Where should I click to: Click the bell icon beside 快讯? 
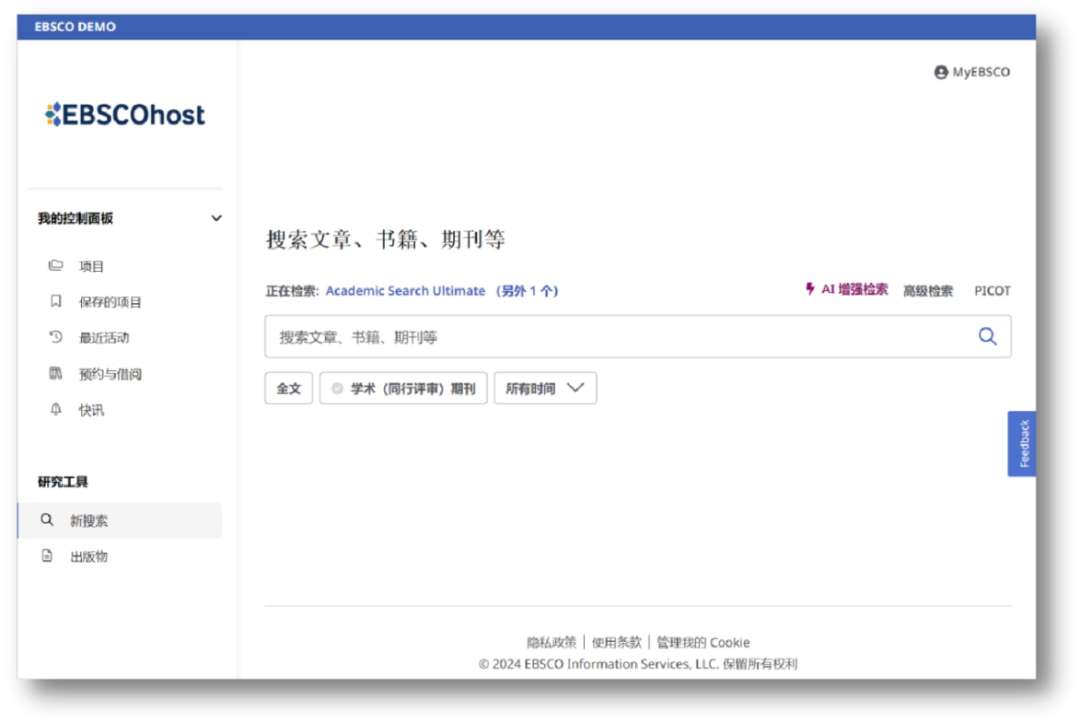coord(56,410)
